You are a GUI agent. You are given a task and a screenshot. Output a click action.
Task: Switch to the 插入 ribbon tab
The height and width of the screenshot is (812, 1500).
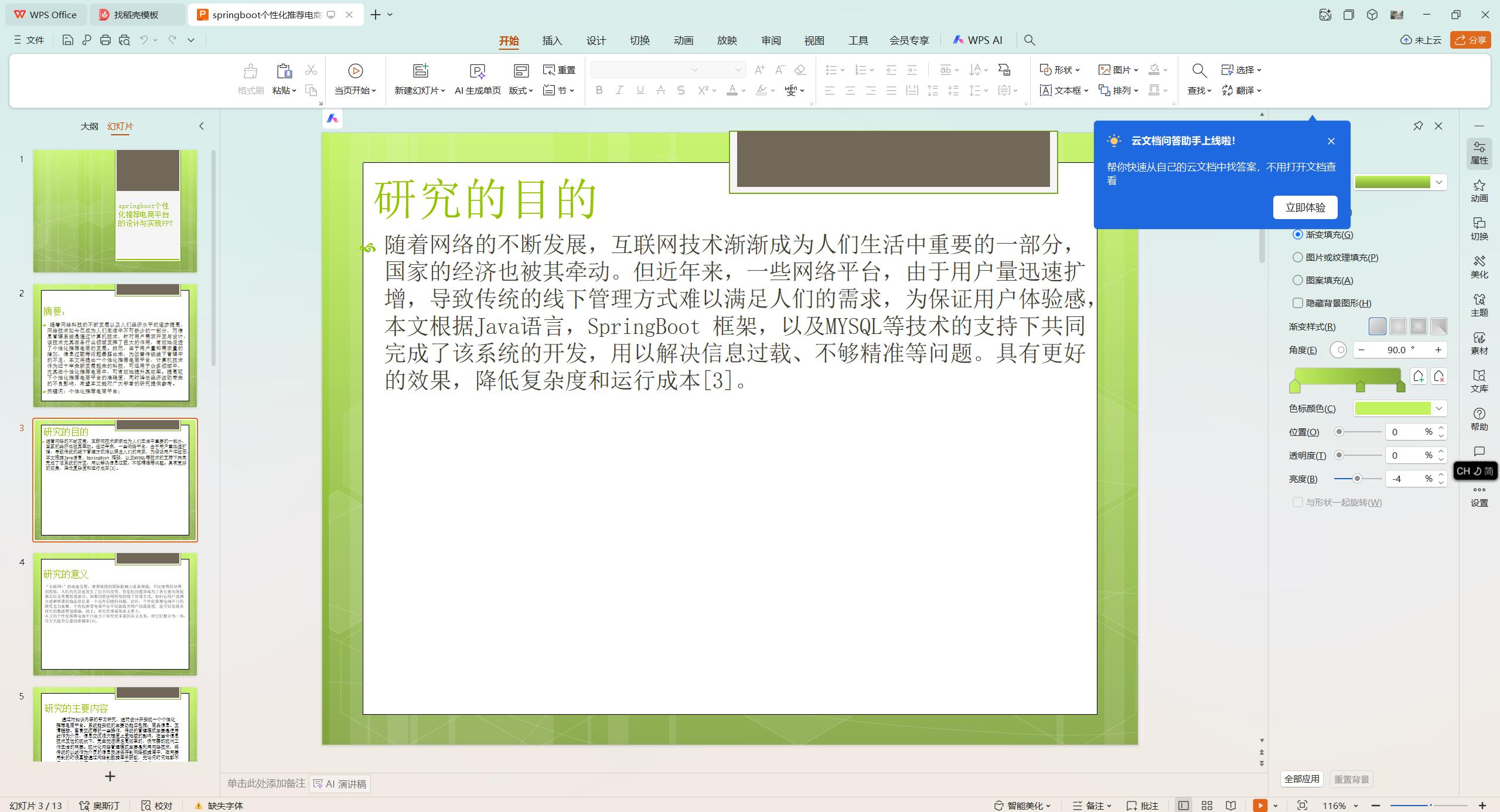(552, 40)
